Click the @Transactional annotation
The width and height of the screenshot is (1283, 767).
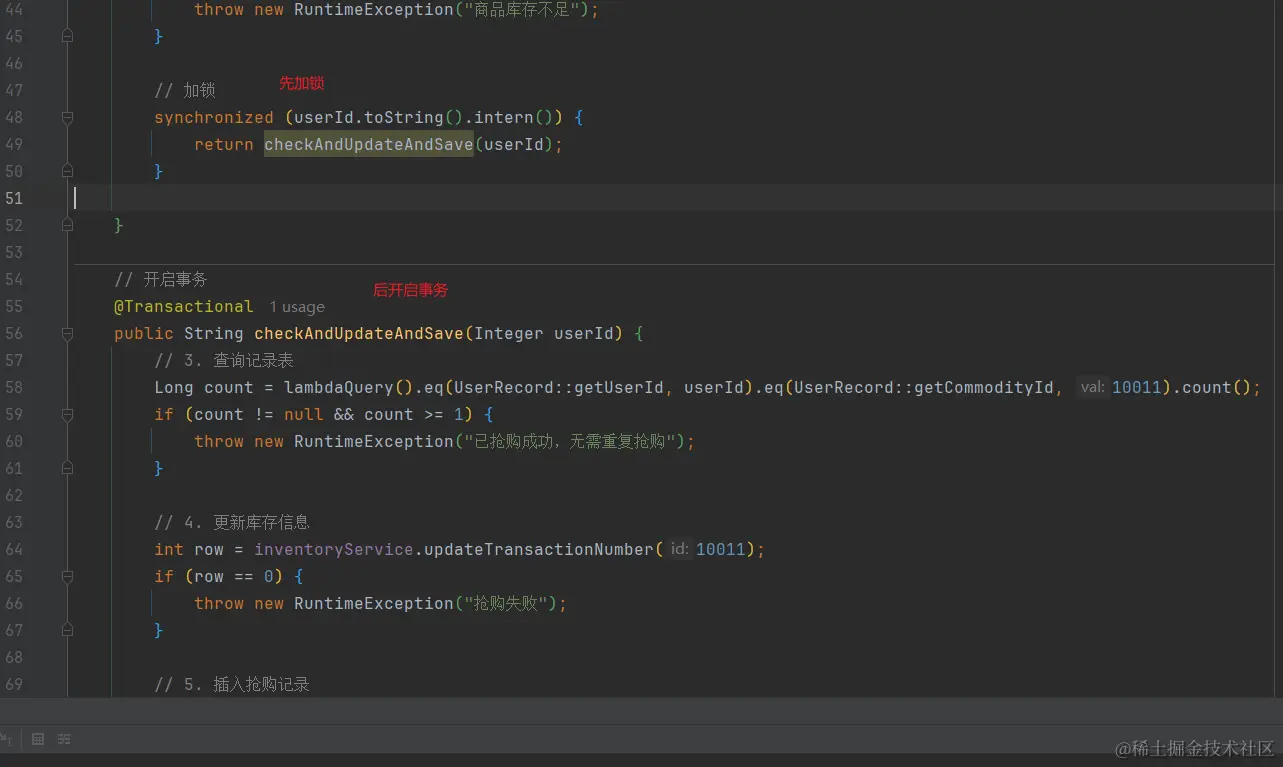pos(184,306)
